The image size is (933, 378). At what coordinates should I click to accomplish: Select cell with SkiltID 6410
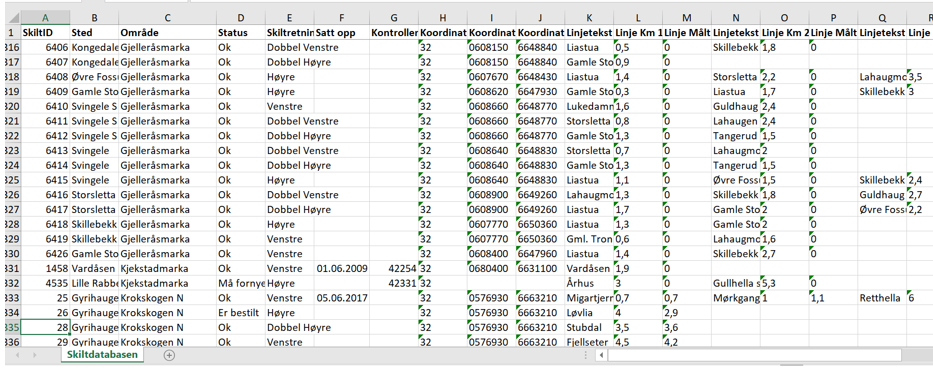coord(45,107)
